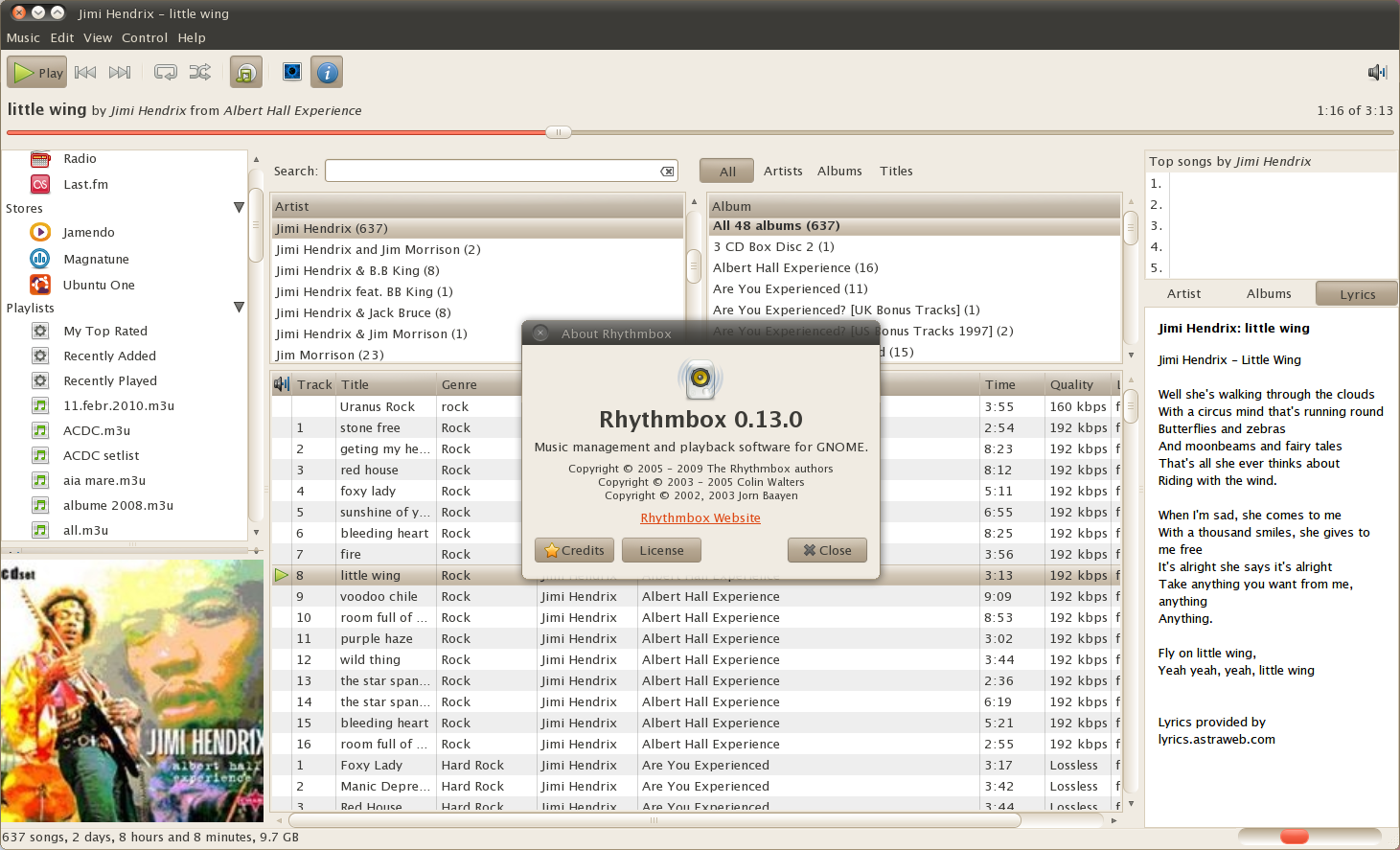This screenshot has height=850, width=1400.
Task: Open the volume control speaker icon
Action: (1376, 72)
